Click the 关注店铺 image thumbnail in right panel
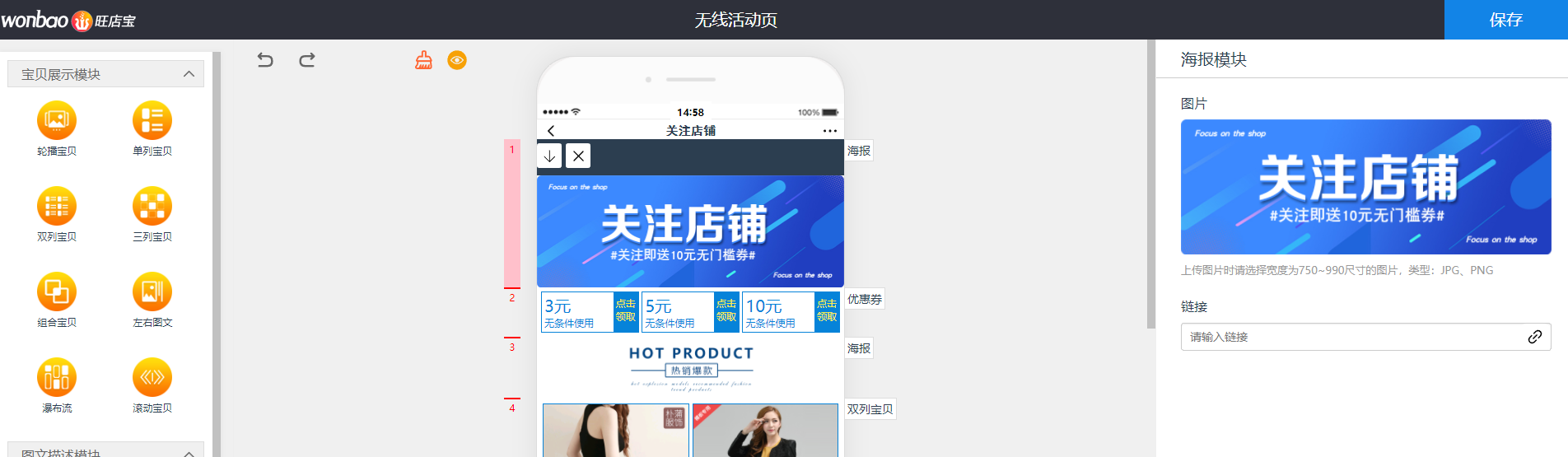 click(x=1365, y=187)
